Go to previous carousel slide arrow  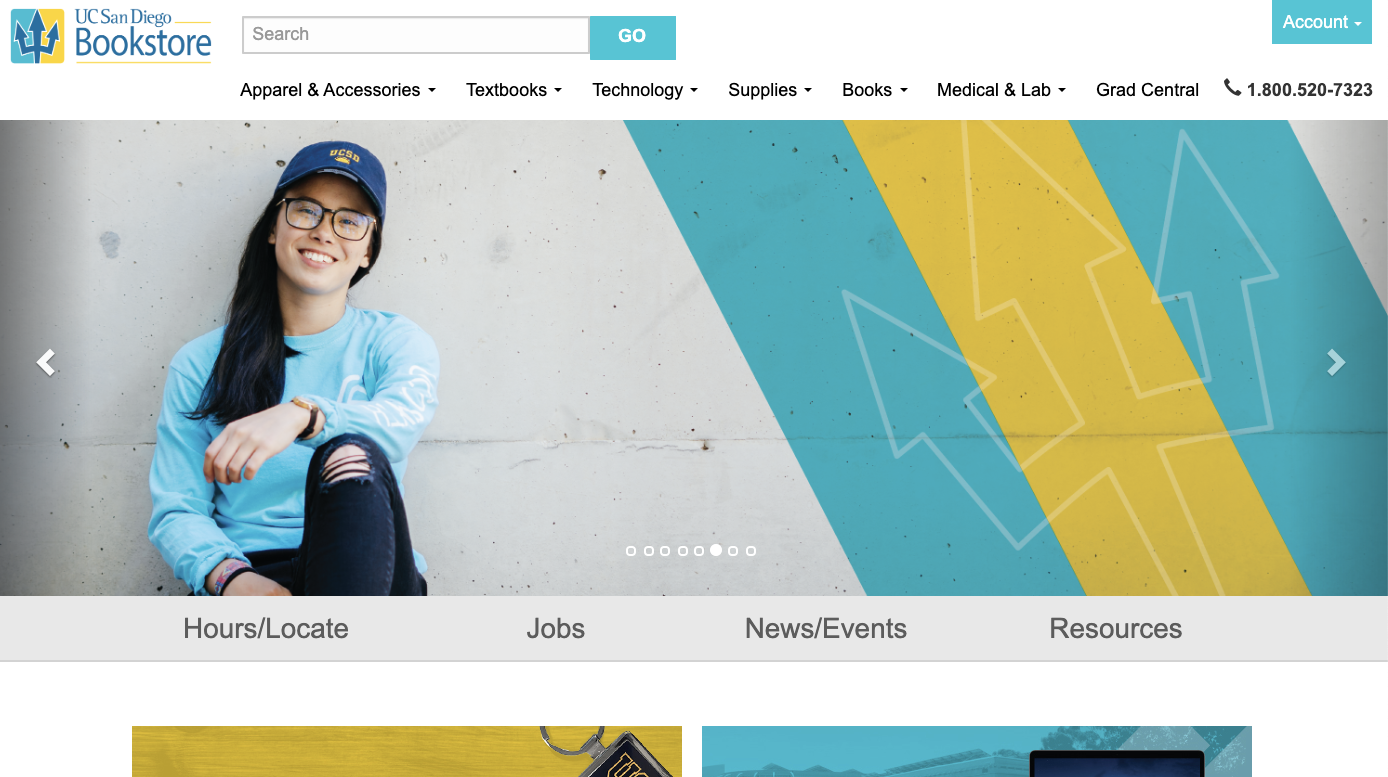(x=46, y=362)
